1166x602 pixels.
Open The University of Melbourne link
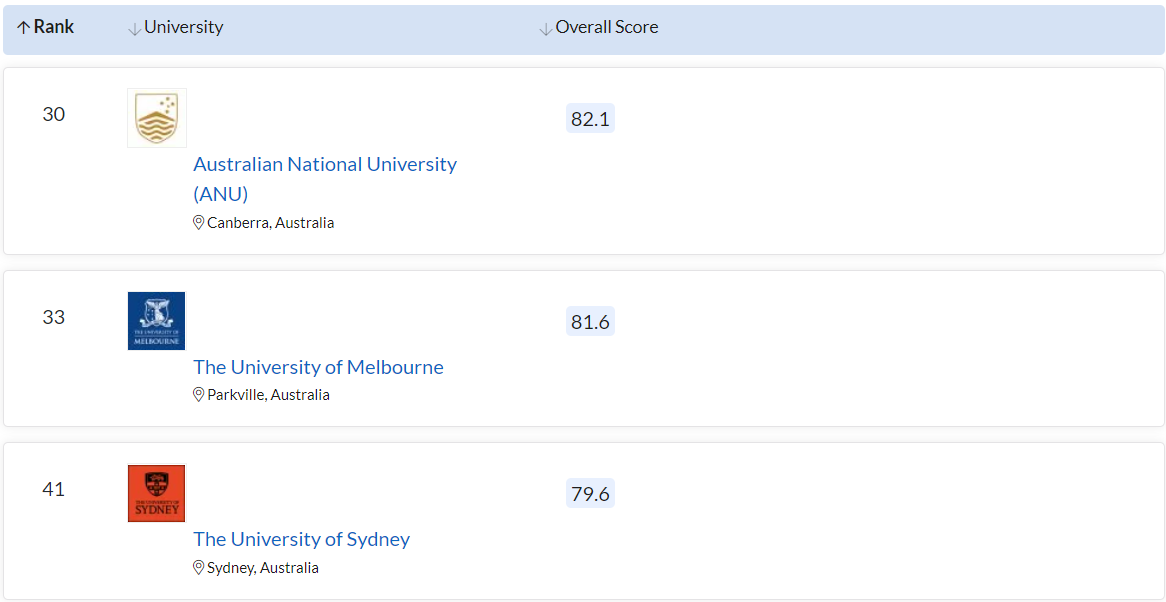(x=318, y=367)
